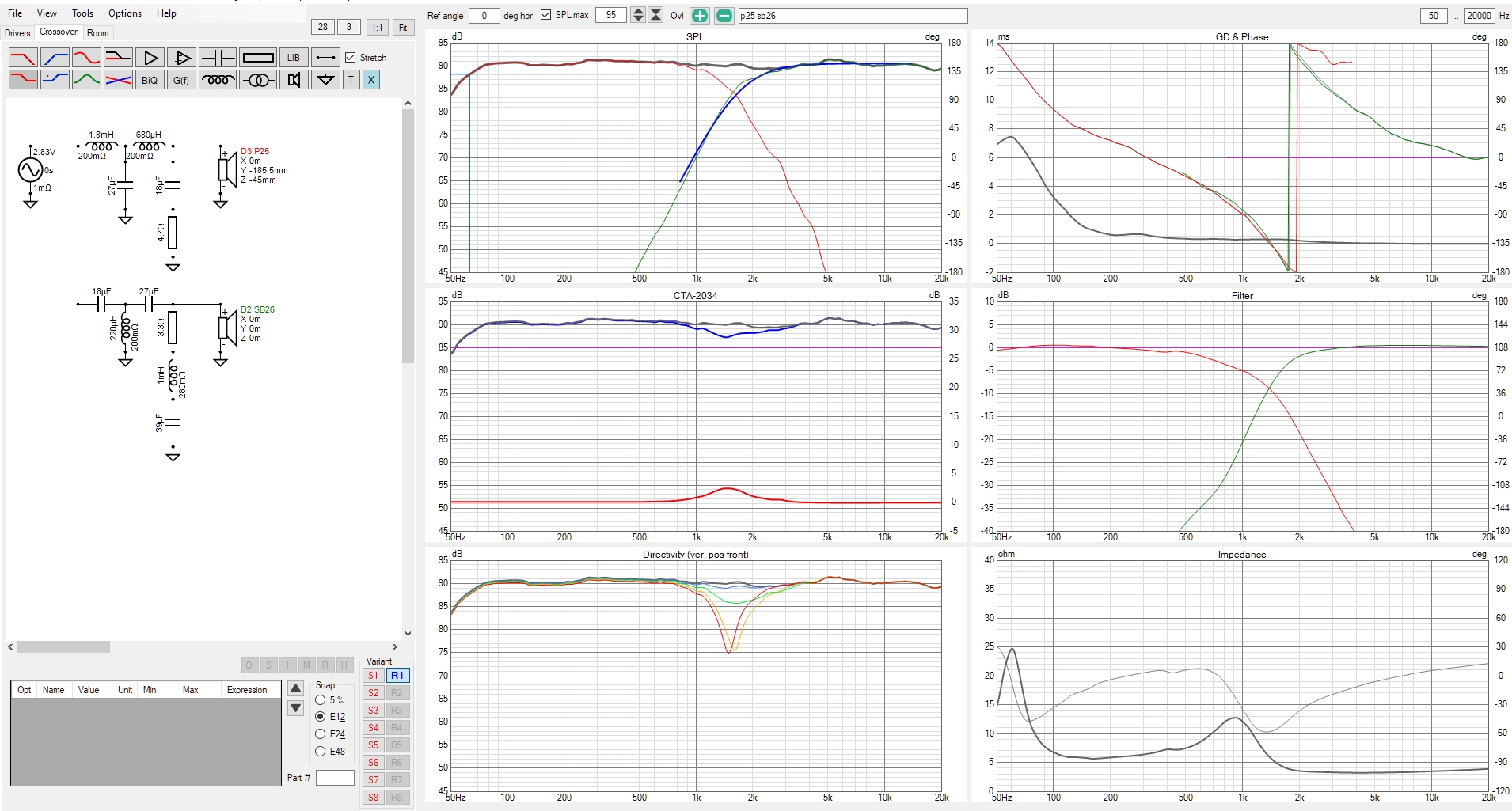Switch to variant S4
This screenshot has width=1512, height=811.
click(373, 728)
